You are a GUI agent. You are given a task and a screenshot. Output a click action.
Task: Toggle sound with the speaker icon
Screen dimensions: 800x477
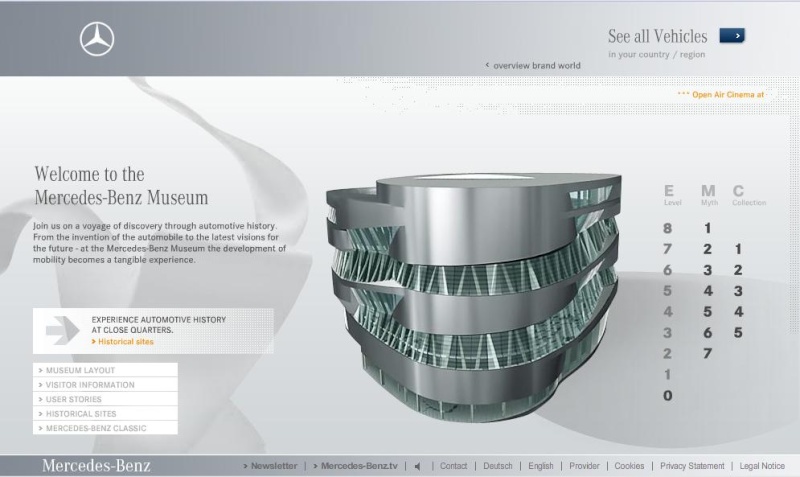pos(418,466)
